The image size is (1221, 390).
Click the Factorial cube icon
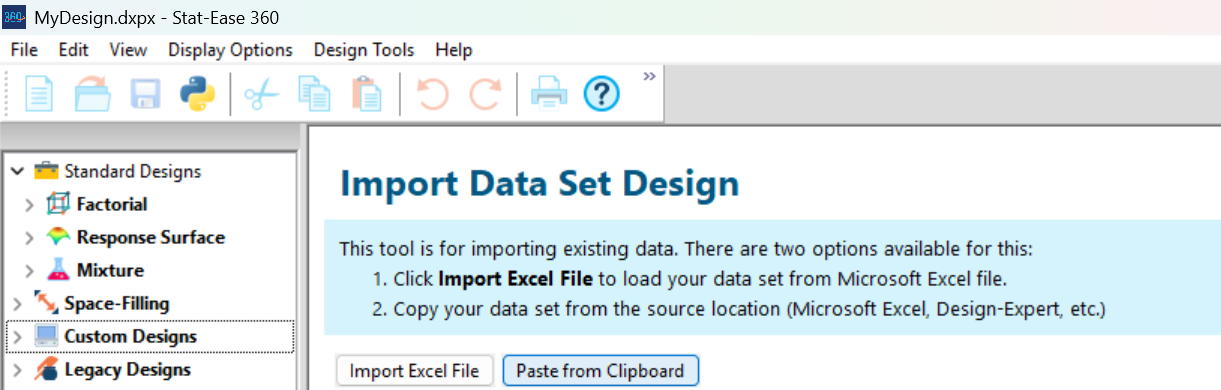[x=59, y=204]
